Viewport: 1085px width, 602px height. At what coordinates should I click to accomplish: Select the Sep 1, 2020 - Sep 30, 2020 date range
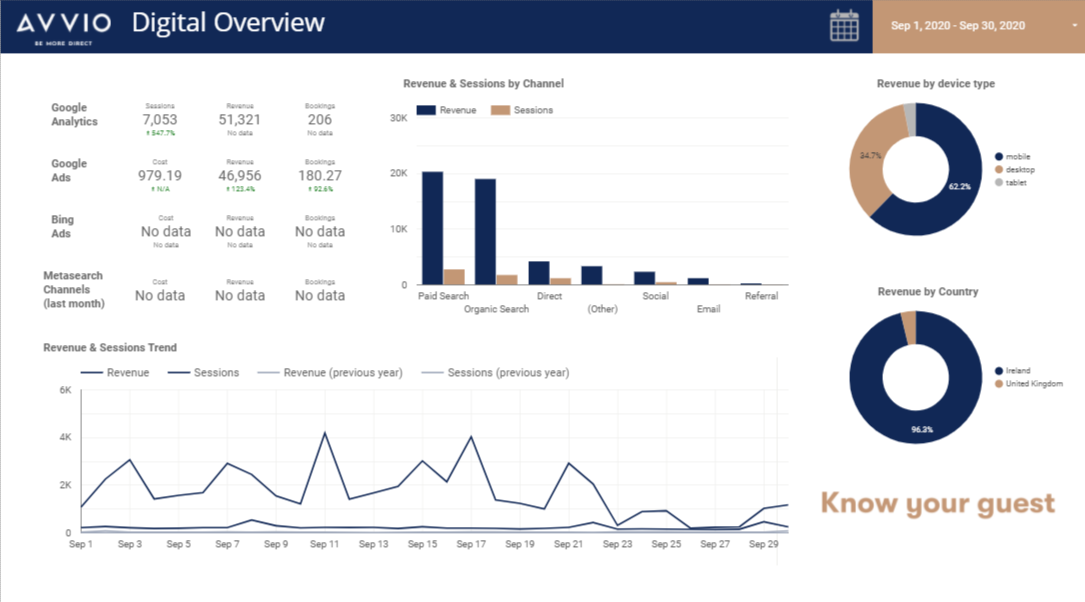[958, 26]
